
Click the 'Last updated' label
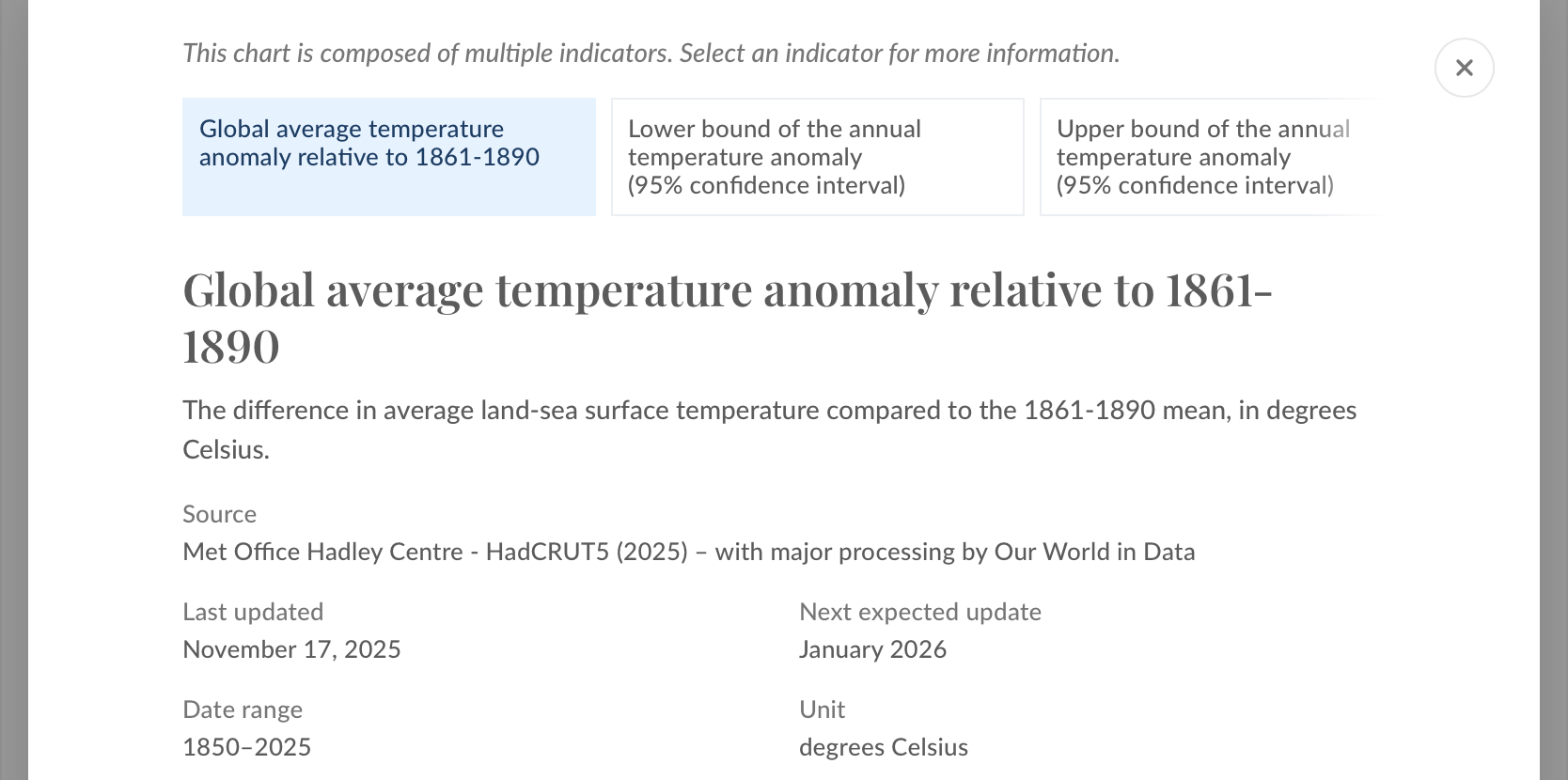coord(253,612)
